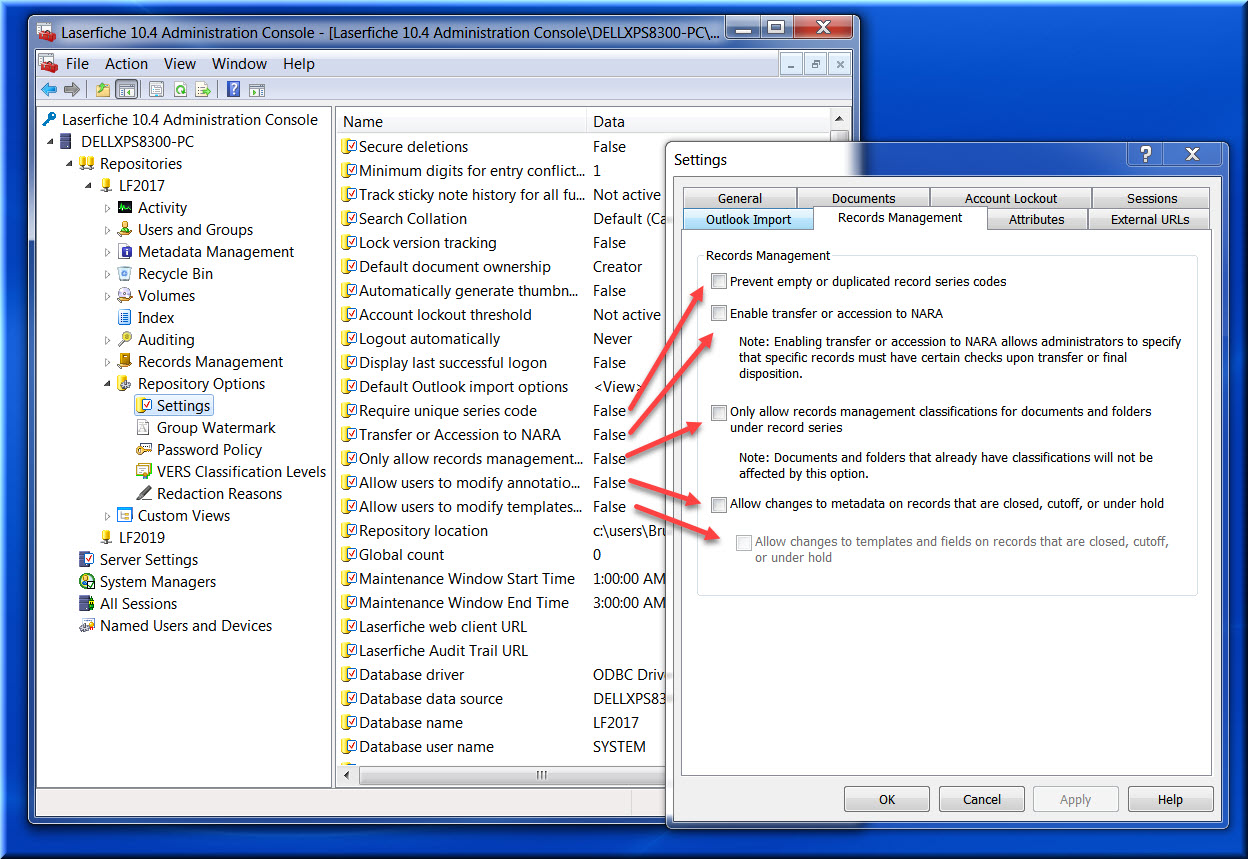
Task: Tick Allow changes to metadata on records
Action: 719,504
